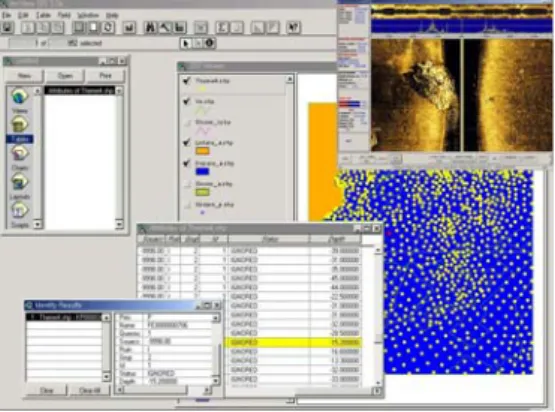
Task: Click the Create Chart toolbar icon
Action: coord(129,27)
